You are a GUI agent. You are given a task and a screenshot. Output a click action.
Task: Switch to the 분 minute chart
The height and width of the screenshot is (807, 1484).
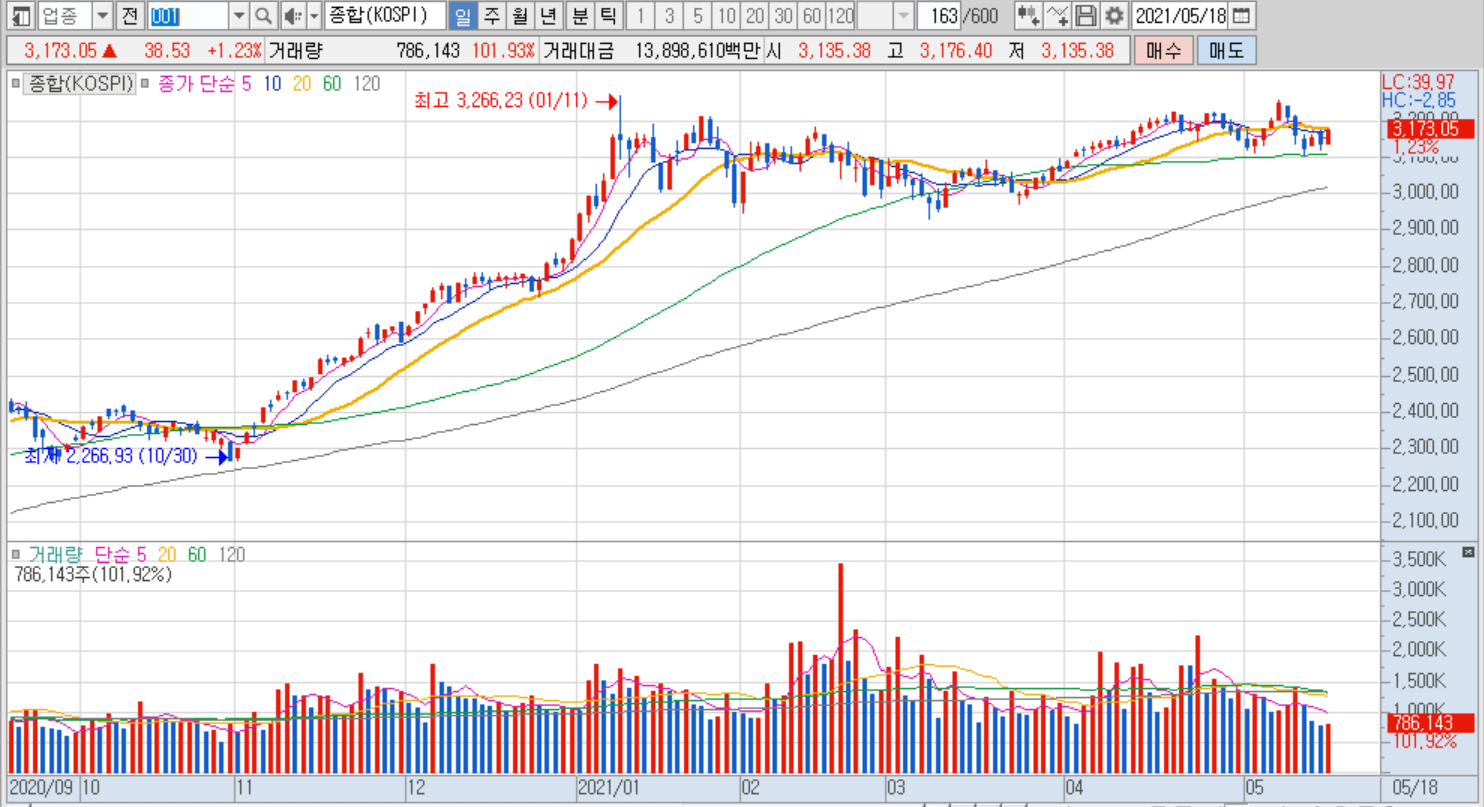[580, 15]
